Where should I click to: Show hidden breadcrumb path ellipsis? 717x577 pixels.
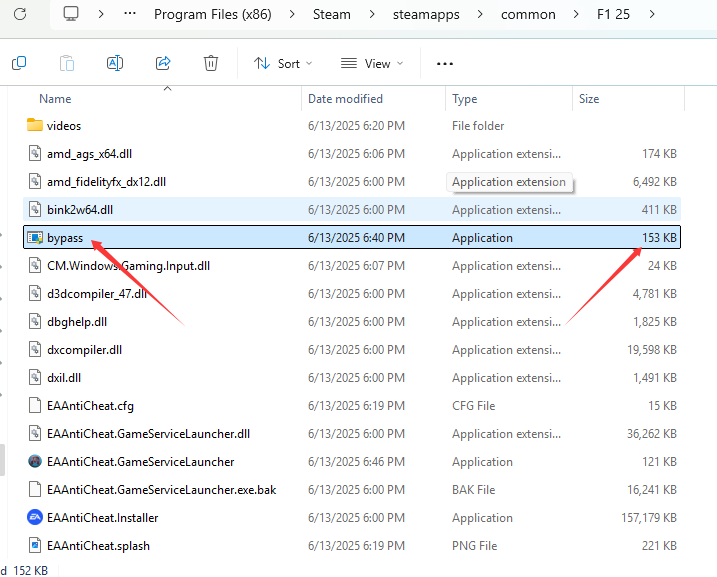(129, 14)
